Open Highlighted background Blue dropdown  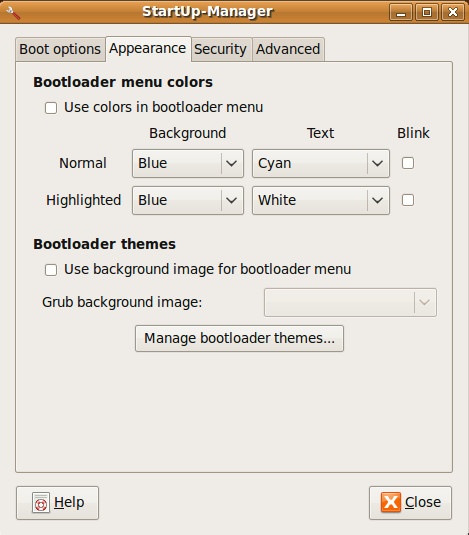click(188, 200)
